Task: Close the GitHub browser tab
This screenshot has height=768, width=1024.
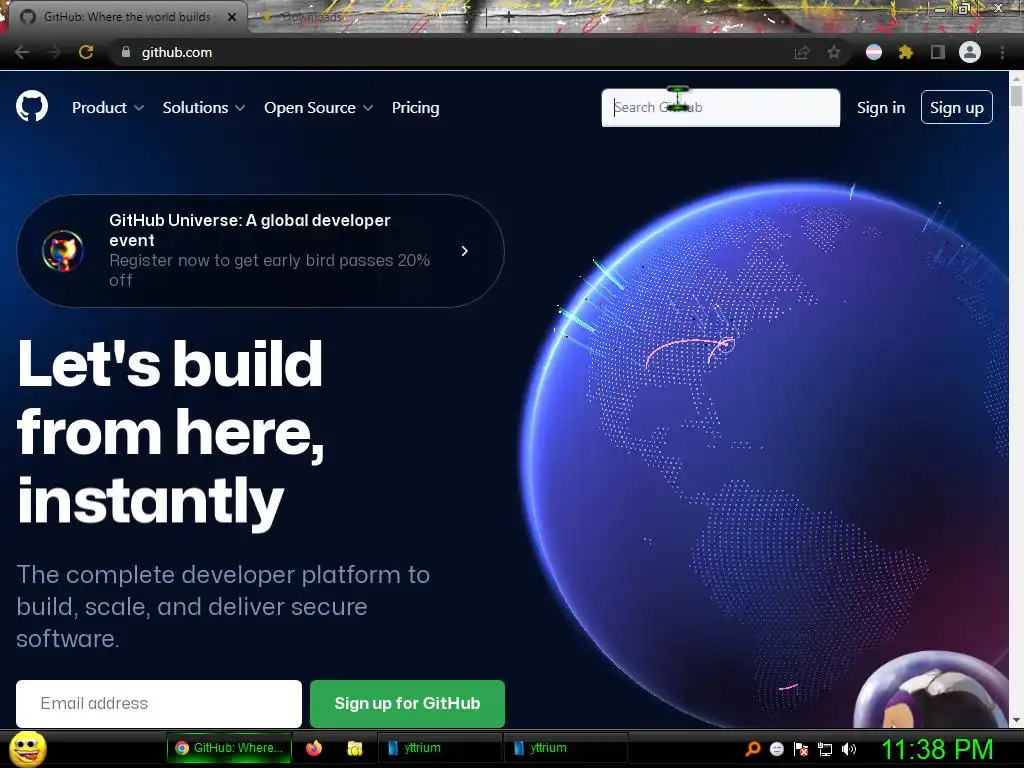Action: pyautogui.click(x=232, y=17)
